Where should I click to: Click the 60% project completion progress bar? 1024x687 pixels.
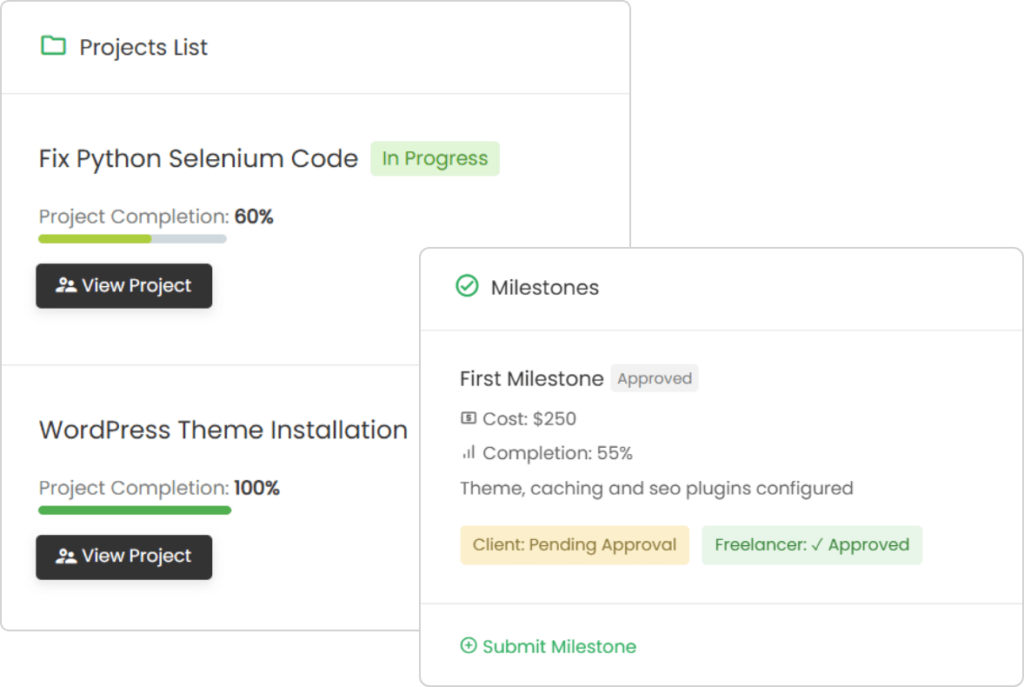tap(132, 239)
